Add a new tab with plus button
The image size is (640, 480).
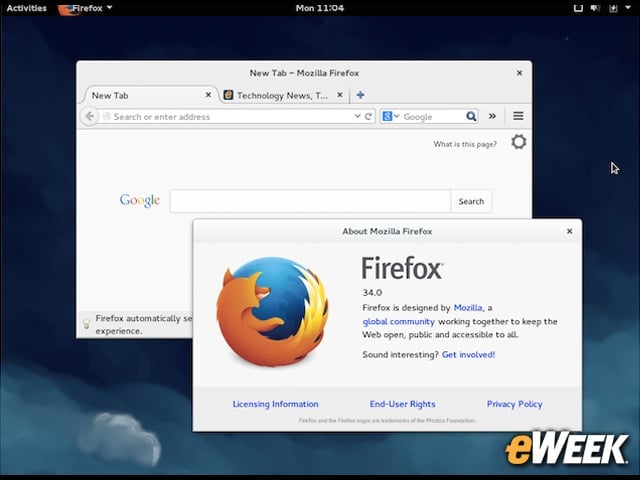[x=360, y=95]
